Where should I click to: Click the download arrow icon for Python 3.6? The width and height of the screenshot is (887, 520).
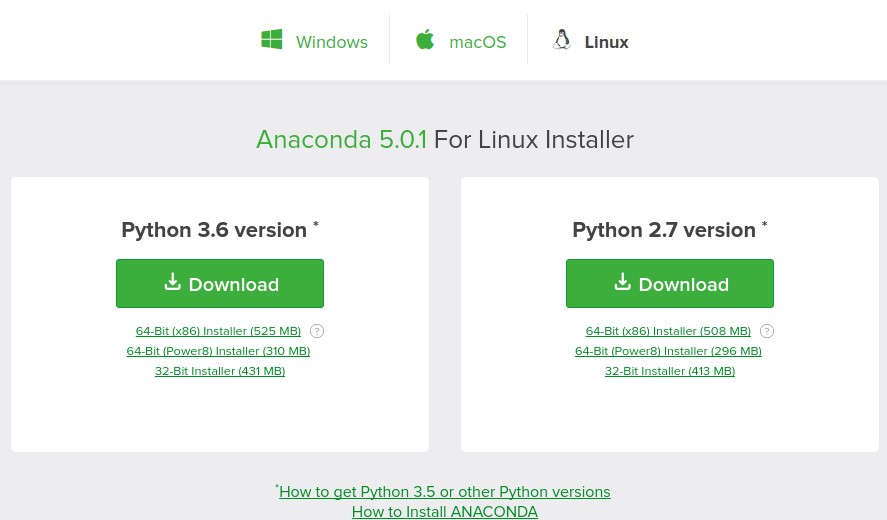pos(172,282)
